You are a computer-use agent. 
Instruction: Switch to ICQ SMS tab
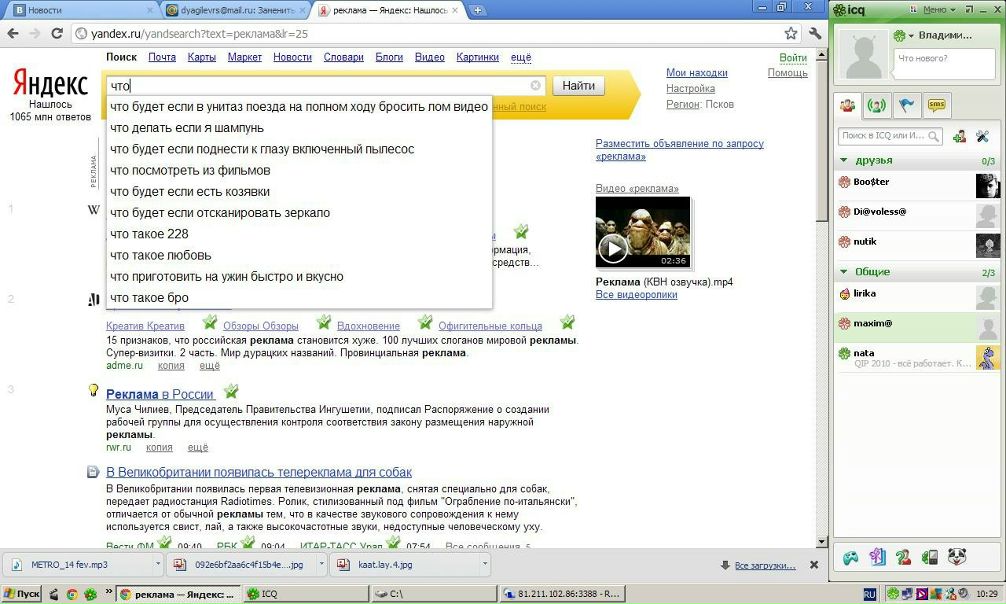pyautogui.click(x=937, y=104)
